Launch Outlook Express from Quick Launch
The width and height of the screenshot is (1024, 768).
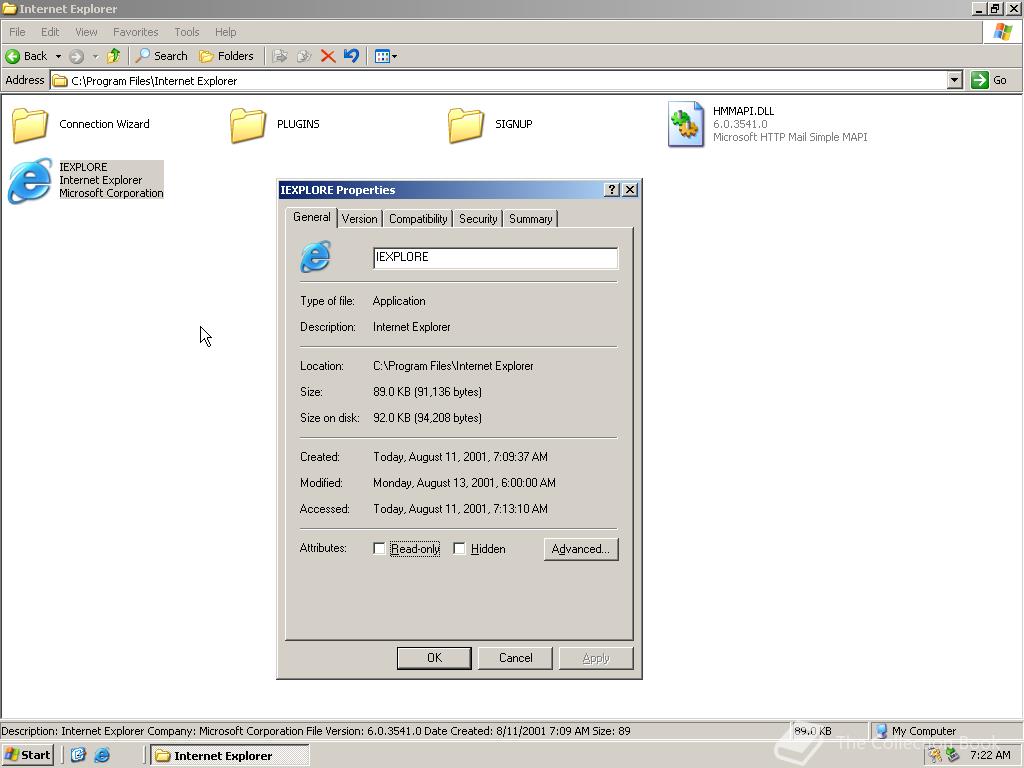[x=78, y=756]
